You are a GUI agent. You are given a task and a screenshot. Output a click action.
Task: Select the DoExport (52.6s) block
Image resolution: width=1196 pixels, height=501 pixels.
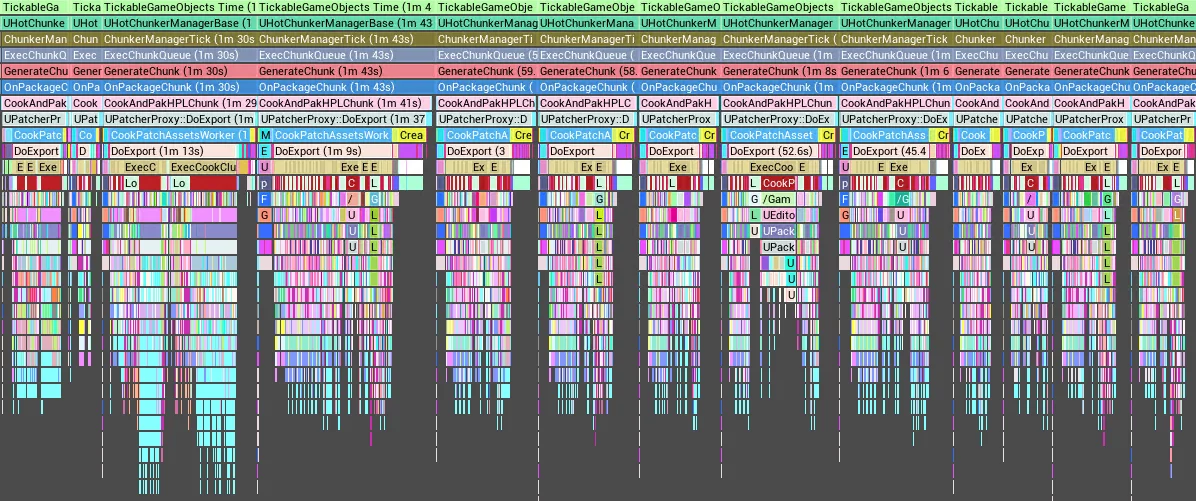click(770, 151)
